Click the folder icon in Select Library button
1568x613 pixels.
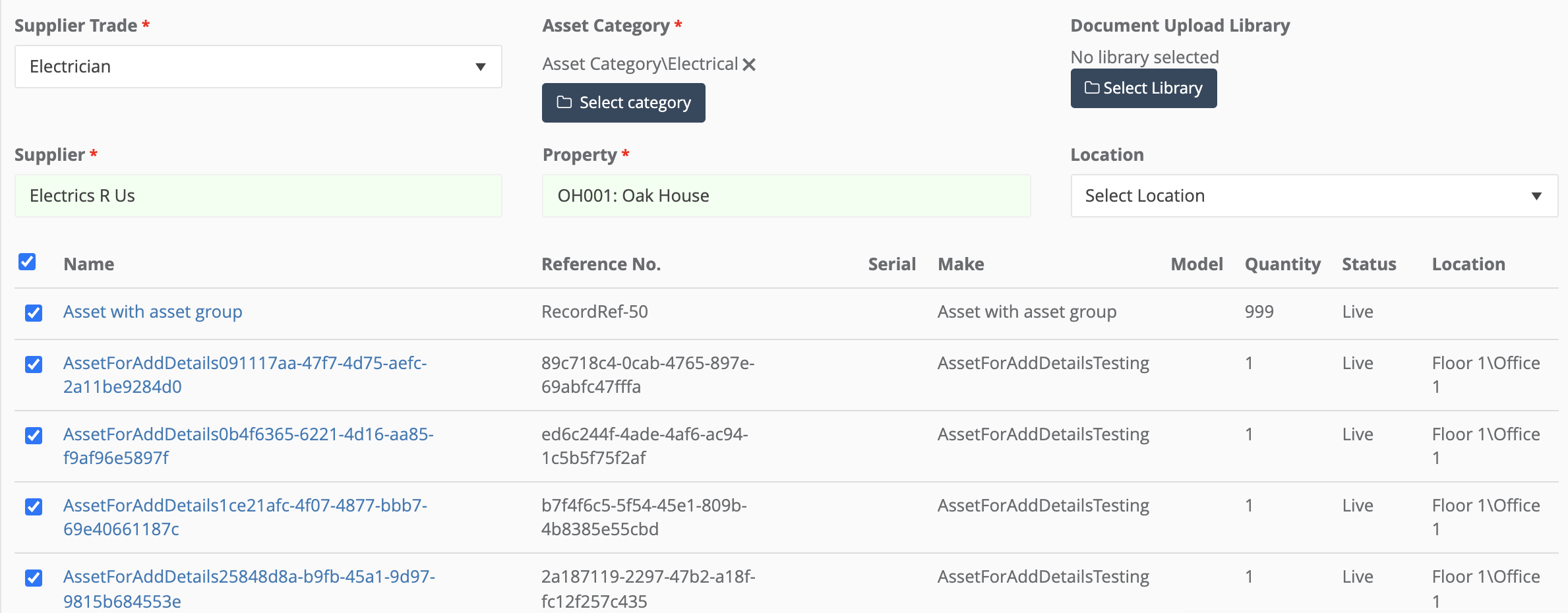point(1092,88)
